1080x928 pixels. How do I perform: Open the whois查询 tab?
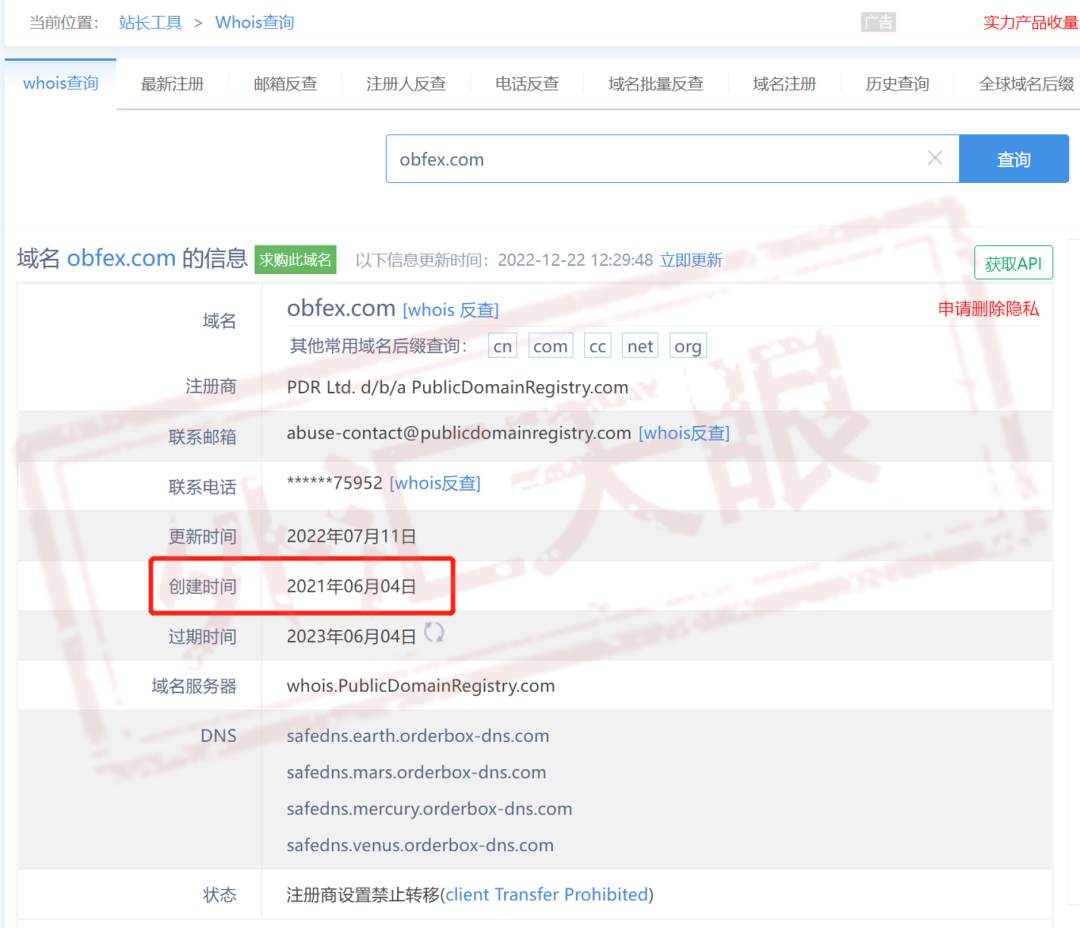61,83
